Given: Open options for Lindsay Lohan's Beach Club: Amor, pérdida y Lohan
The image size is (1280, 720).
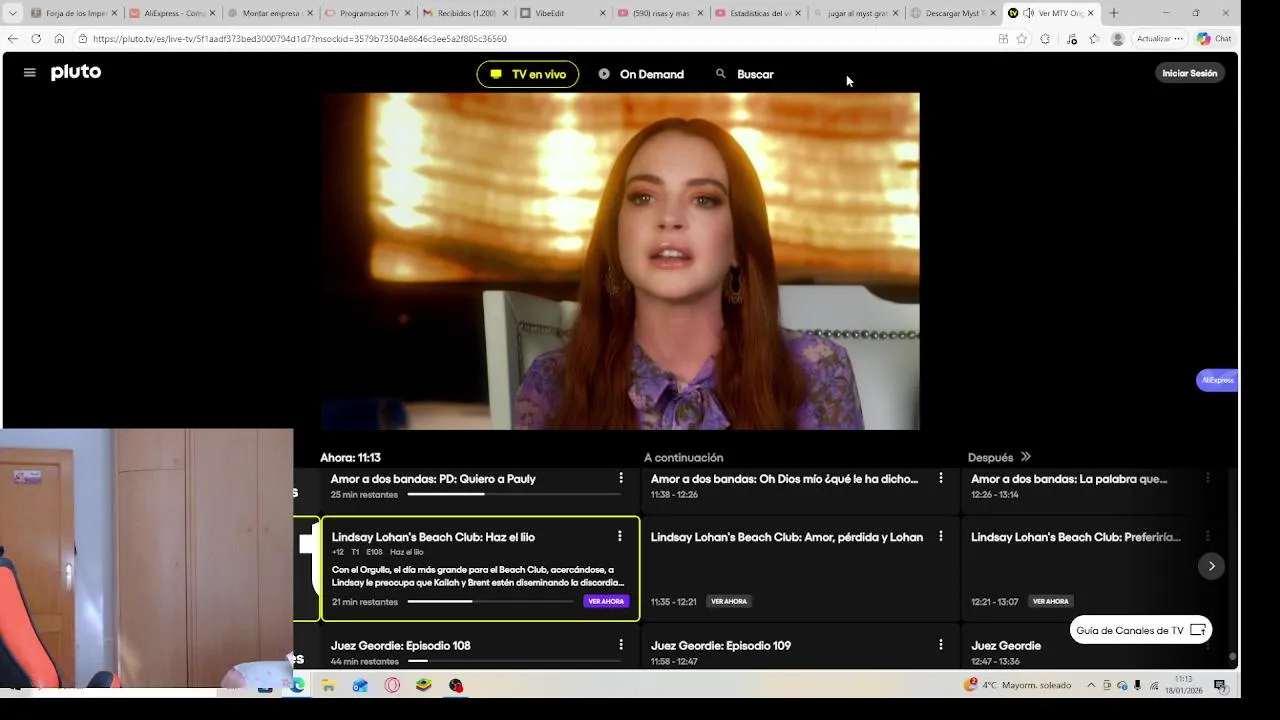Looking at the screenshot, I should tap(941, 537).
